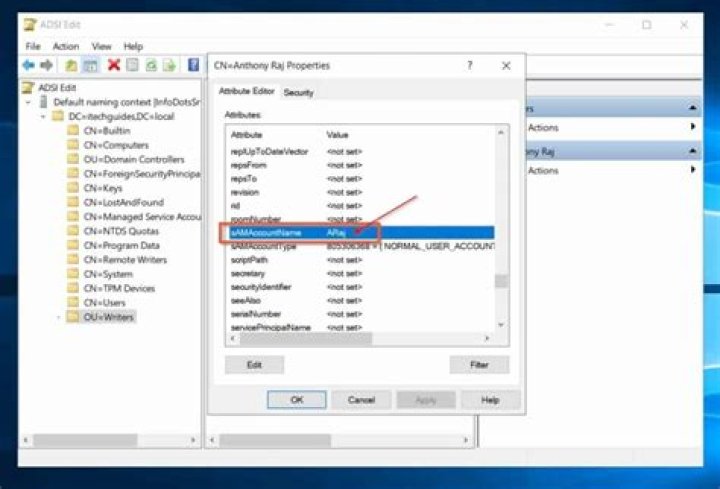The image size is (720, 489).
Task: Click the folder icon beside CN=Users
Action: [x=73, y=302]
